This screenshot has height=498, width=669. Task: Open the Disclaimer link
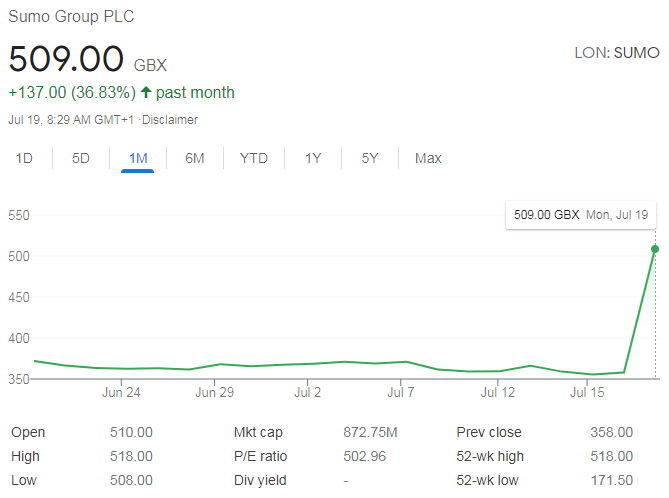pyautogui.click(x=171, y=120)
